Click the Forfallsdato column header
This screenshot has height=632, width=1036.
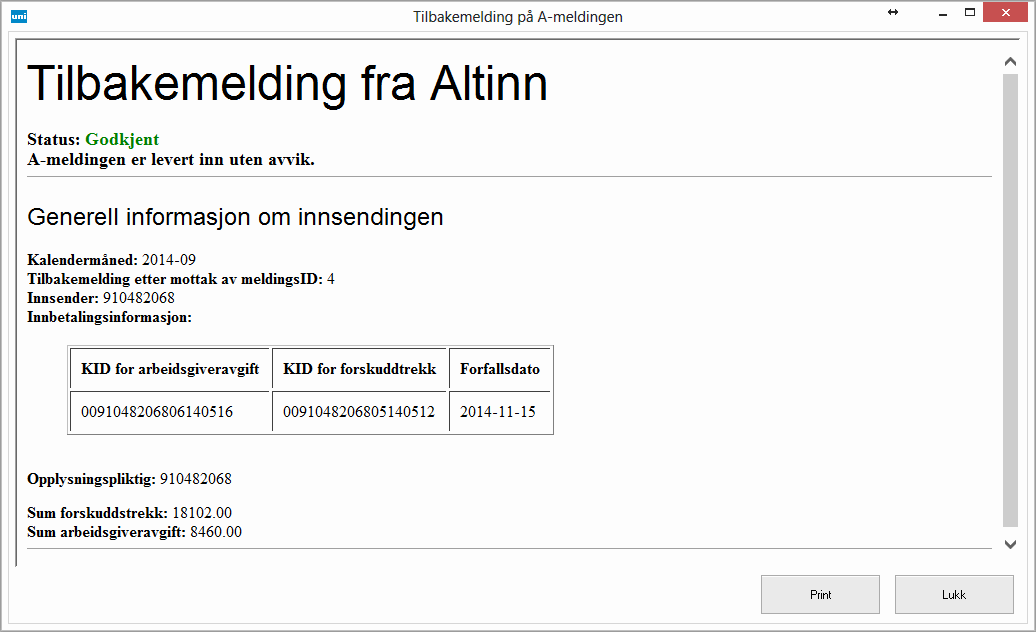(x=500, y=369)
